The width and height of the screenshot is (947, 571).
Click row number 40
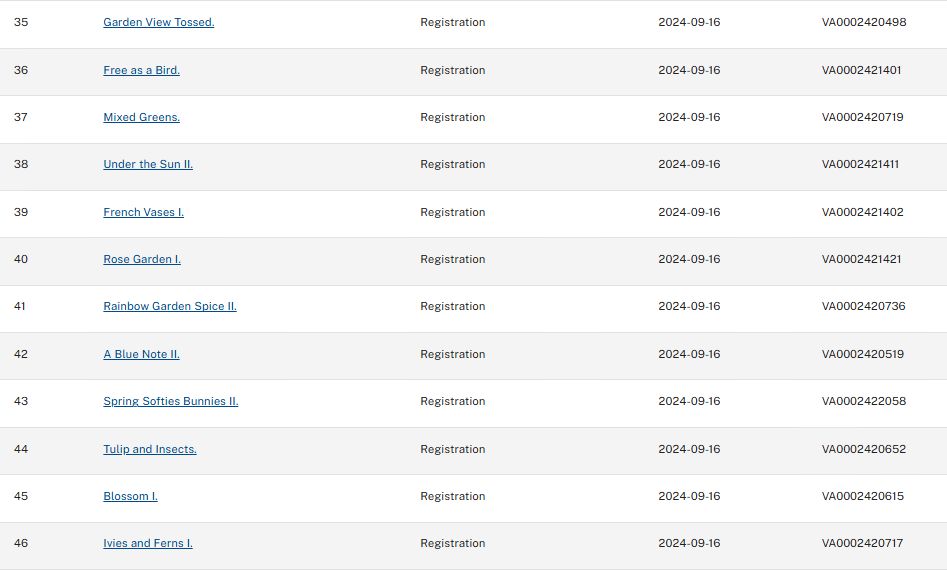point(21,259)
